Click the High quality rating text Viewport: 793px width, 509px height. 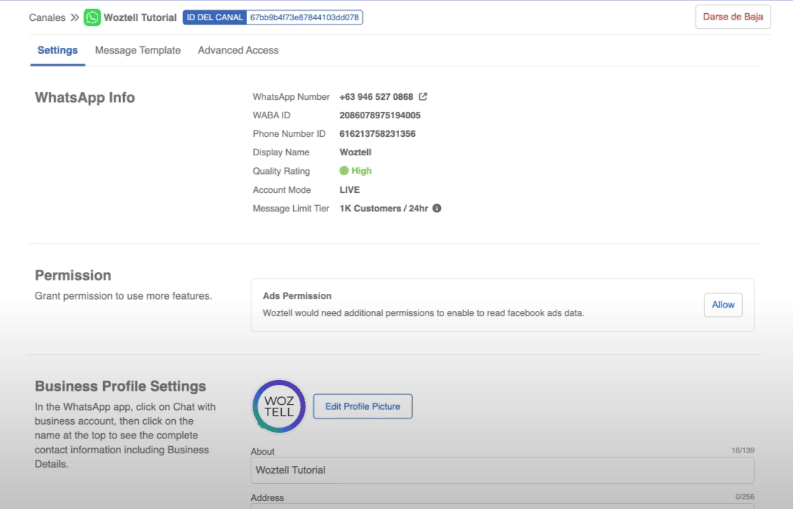[361, 171]
